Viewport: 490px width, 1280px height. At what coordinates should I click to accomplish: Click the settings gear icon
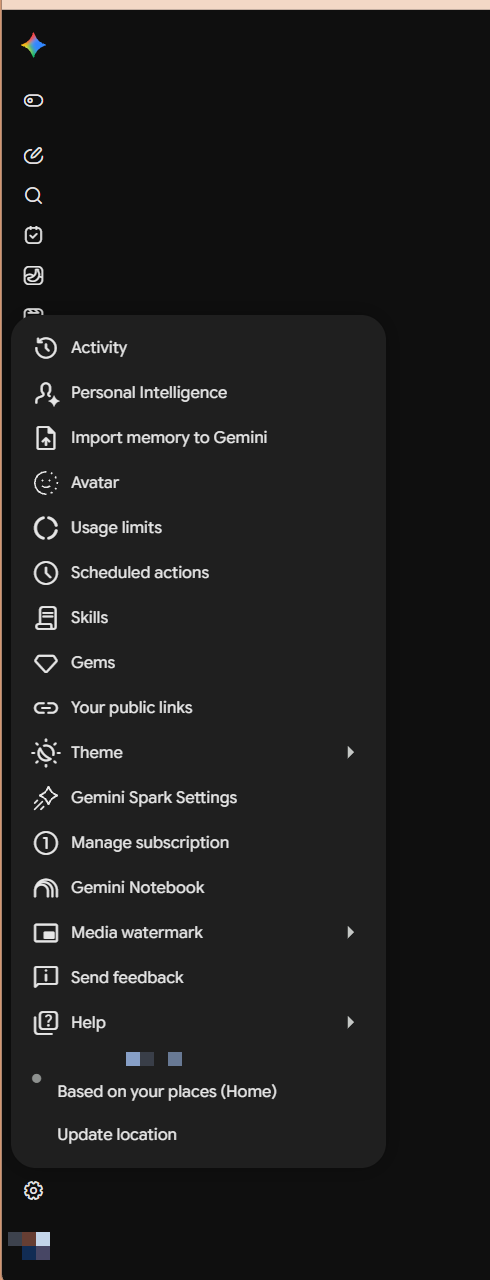(33, 1190)
